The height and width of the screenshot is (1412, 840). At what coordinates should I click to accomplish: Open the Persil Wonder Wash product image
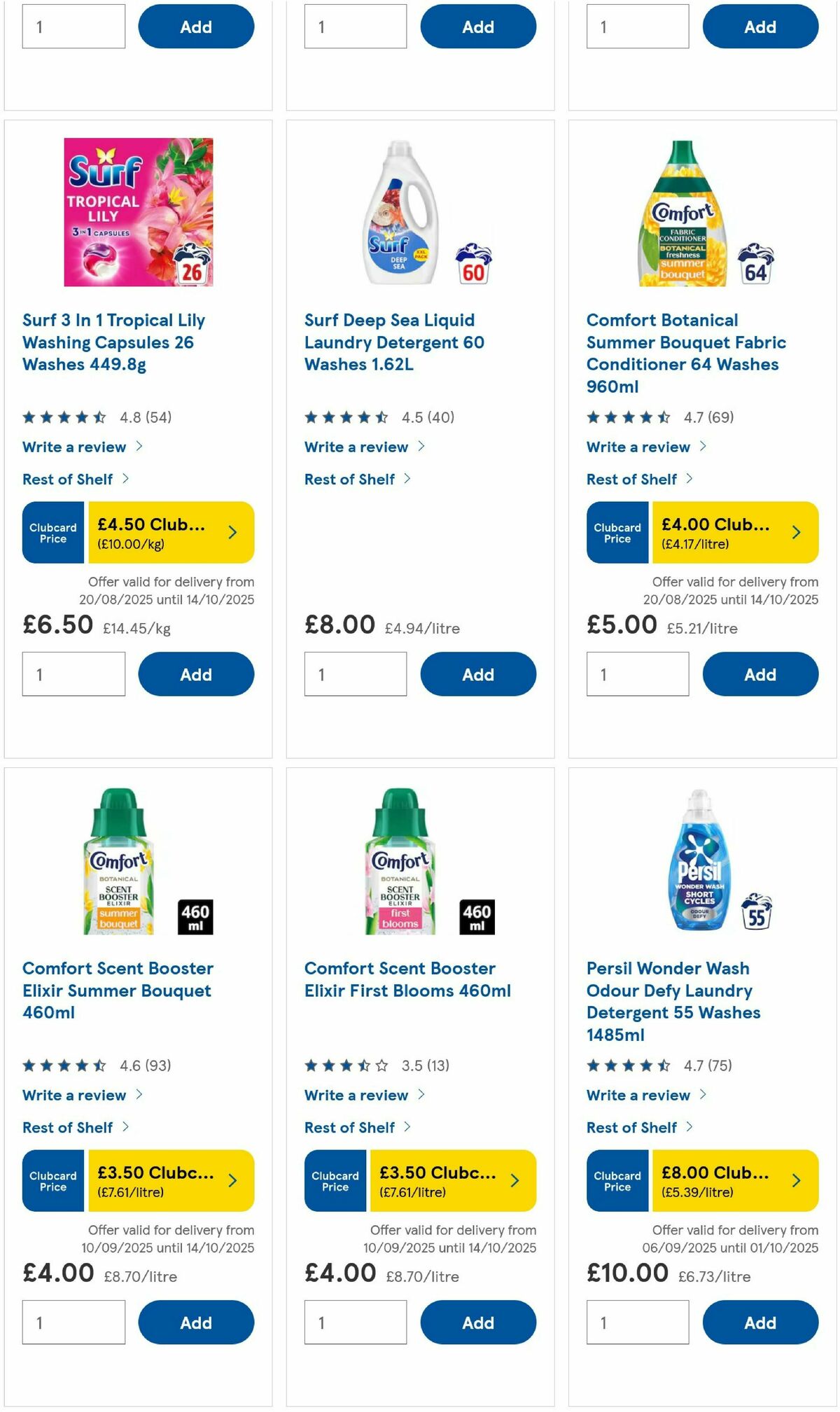point(700,861)
